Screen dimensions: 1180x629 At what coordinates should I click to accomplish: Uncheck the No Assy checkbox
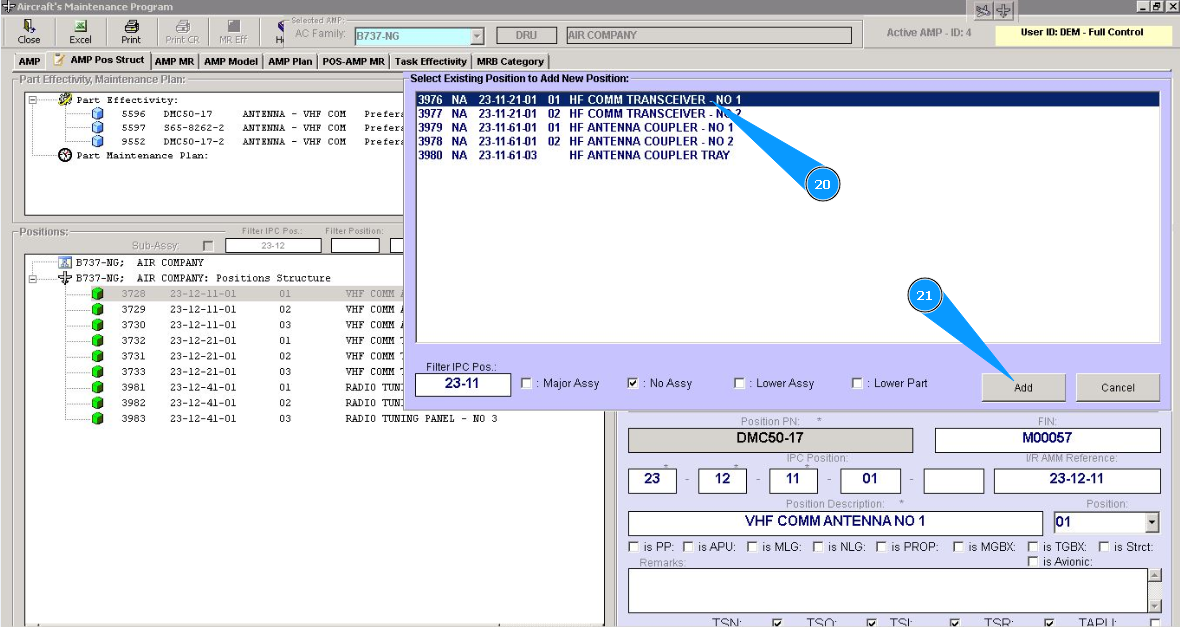tap(632, 383)
